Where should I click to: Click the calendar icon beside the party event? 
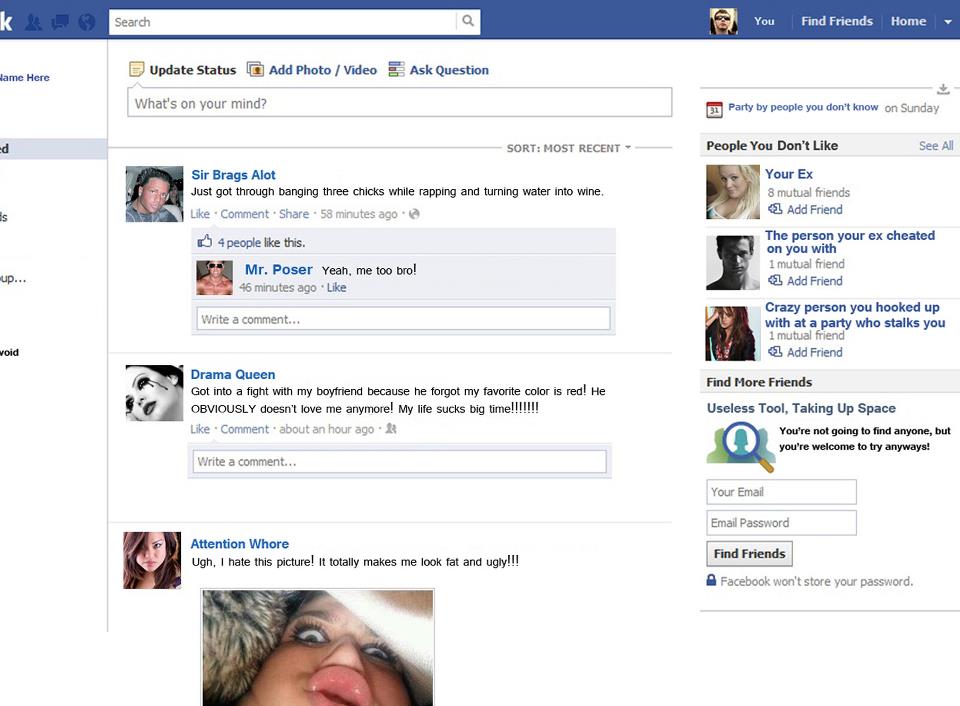click(x=714, y=109)
